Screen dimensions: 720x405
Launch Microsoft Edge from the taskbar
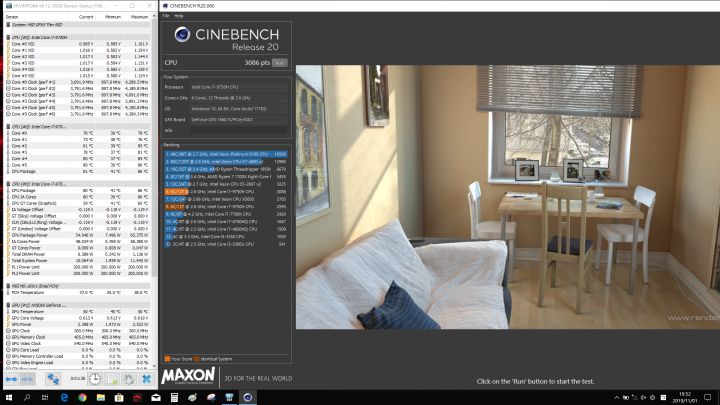click(x=64, y=398)
